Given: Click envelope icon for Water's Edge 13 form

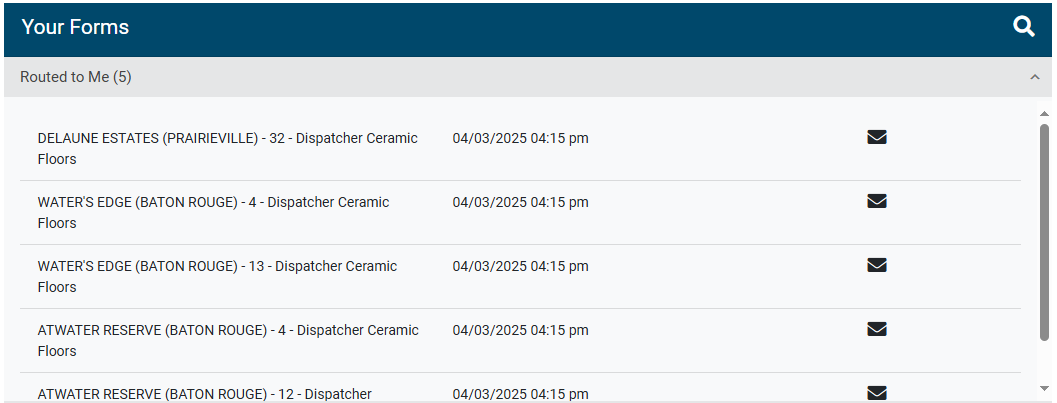Looking at the screenshot, I should (877, 266).
